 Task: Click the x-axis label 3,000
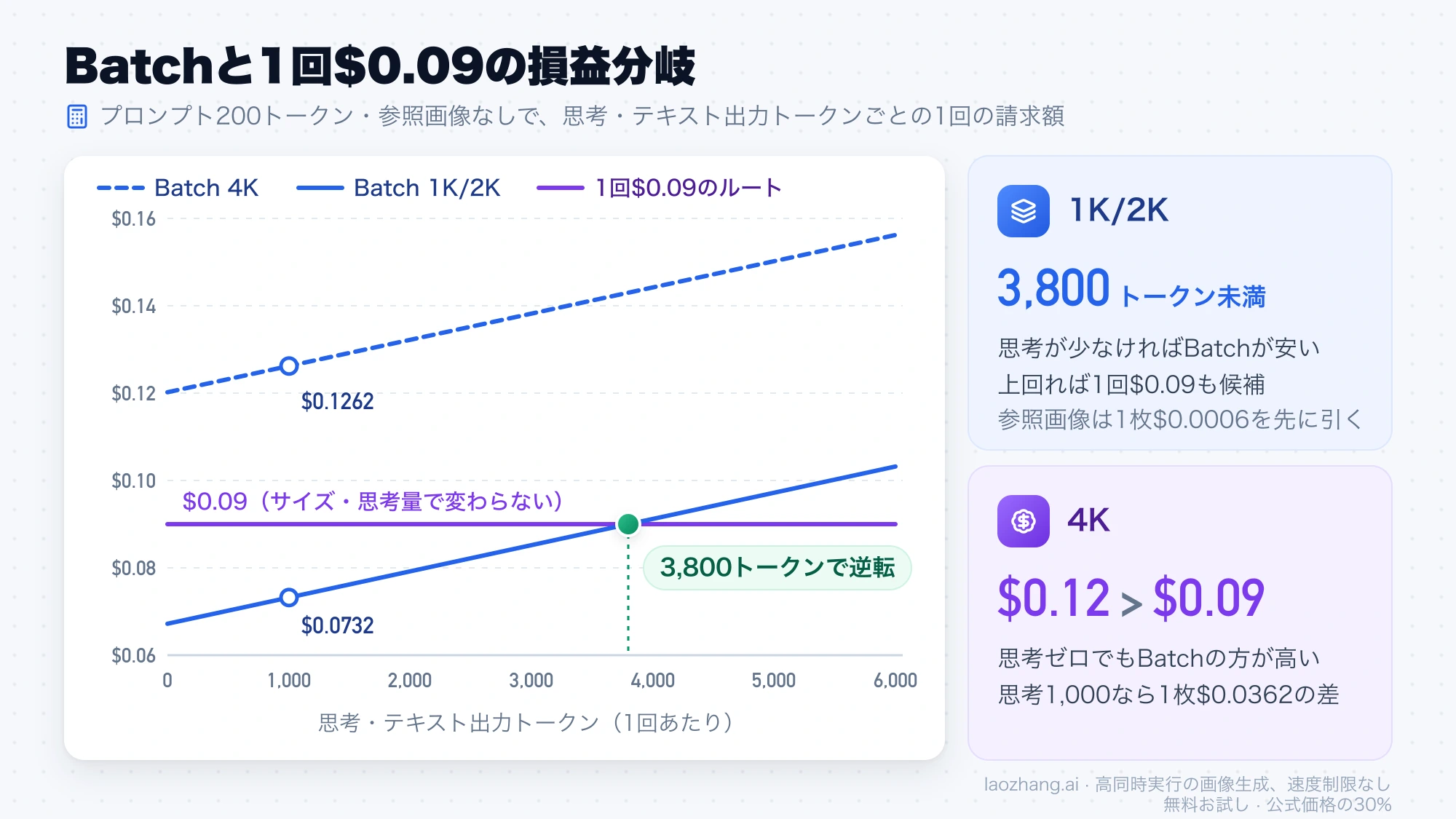pyautogui.click(x=531, y=681)
